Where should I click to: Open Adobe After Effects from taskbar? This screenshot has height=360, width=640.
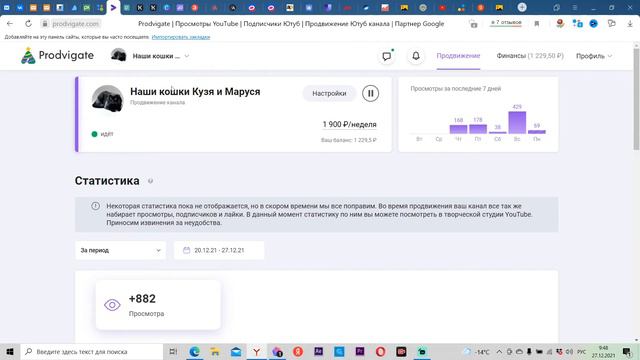(318, 351)
